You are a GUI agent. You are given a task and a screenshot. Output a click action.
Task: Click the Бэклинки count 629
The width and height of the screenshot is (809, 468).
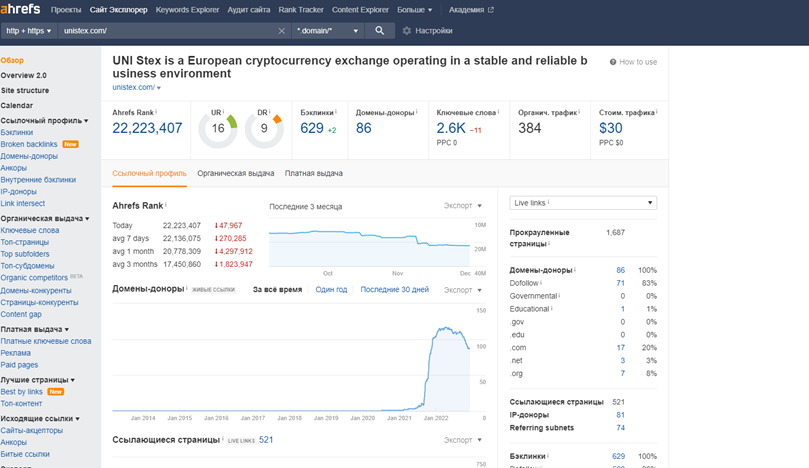coord(312,128)
